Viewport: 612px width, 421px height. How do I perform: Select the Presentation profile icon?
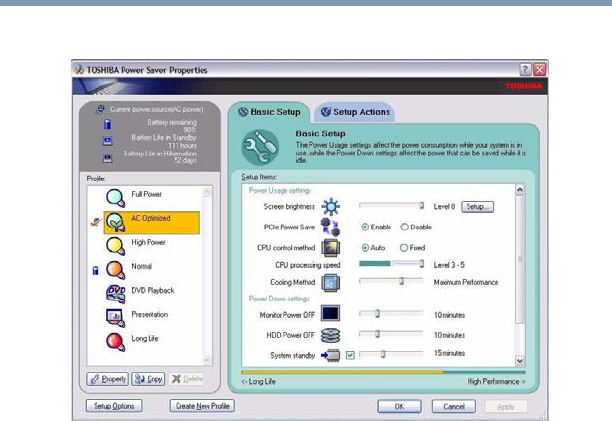tap(116, 318)
